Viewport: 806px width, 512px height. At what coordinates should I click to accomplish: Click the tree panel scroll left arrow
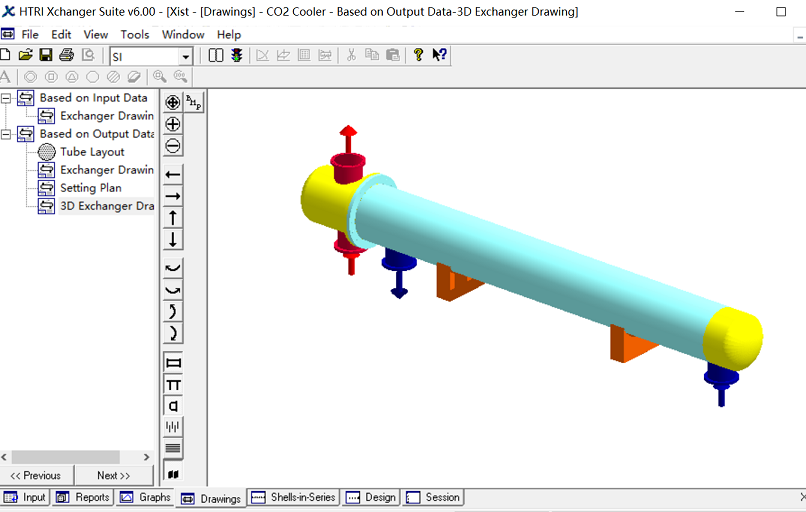[5, 457]
